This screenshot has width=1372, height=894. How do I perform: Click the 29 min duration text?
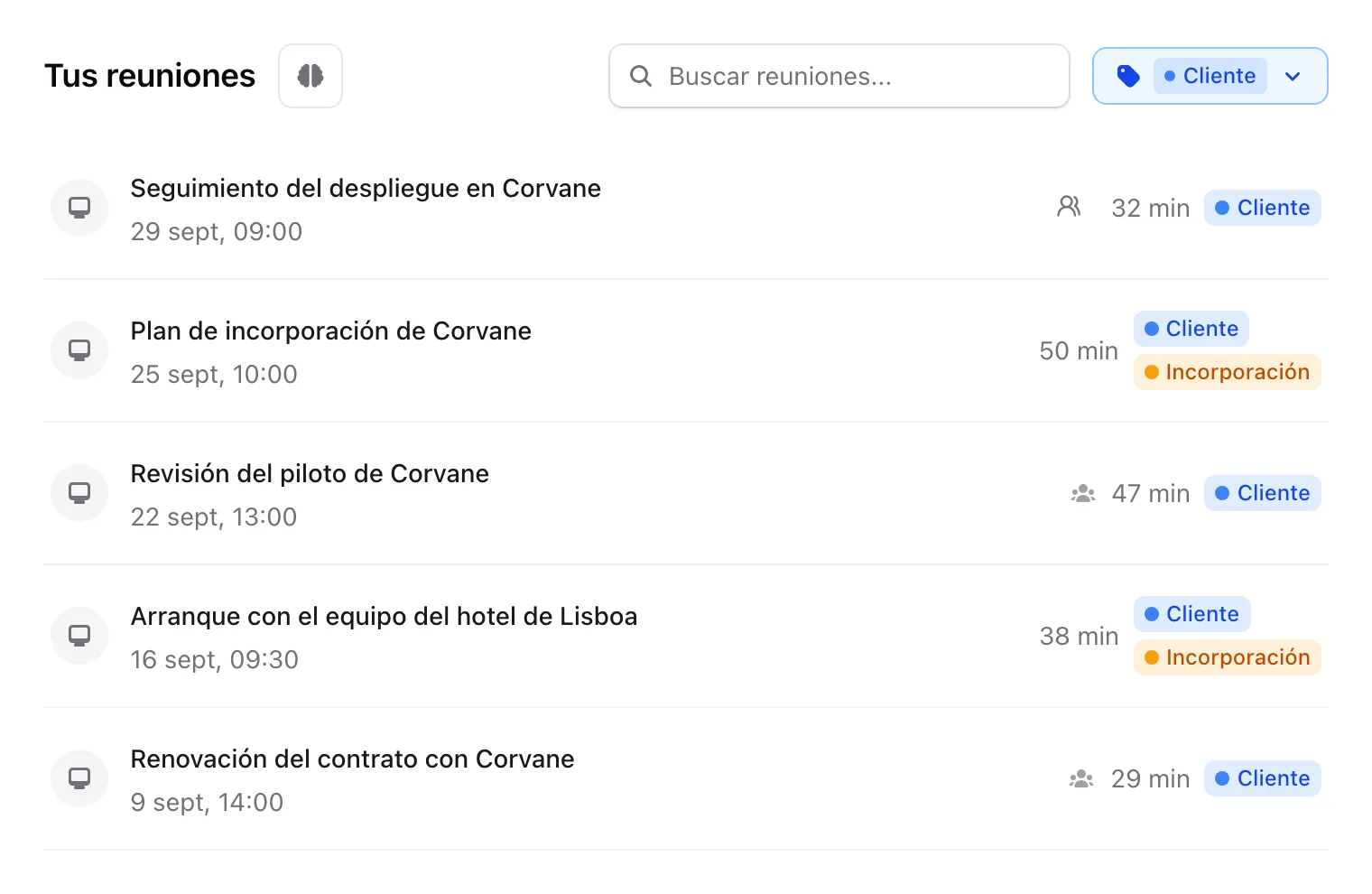coord(1151,779)
